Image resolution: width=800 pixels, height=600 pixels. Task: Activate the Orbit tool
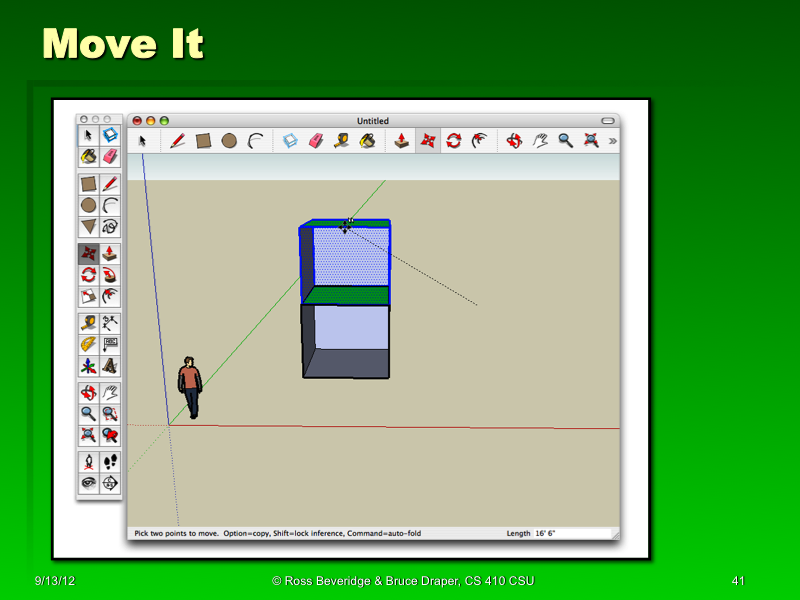pos(513,141)
